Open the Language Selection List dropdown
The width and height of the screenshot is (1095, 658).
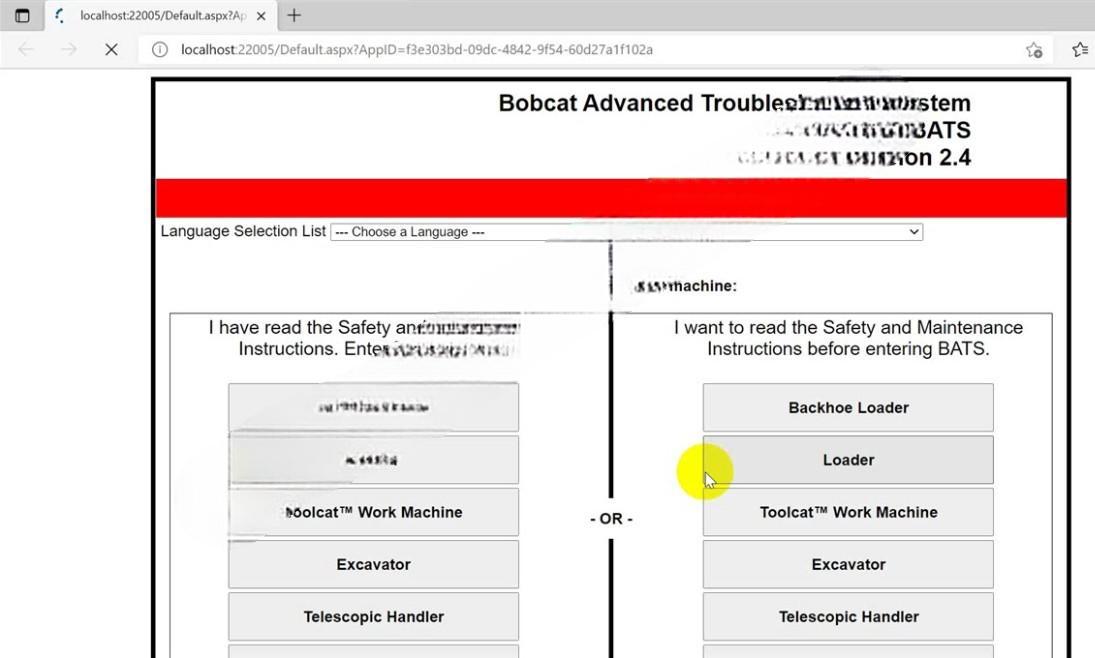(626, 231)
